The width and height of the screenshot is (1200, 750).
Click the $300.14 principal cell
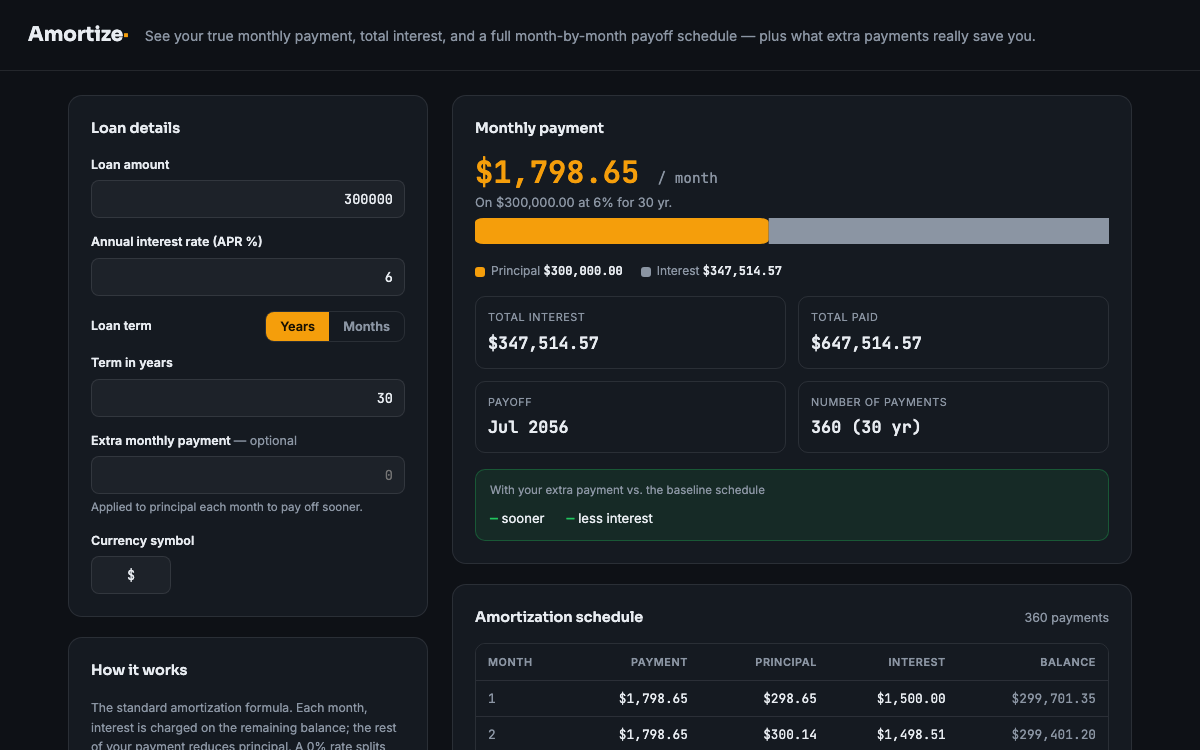pos(790,735)
